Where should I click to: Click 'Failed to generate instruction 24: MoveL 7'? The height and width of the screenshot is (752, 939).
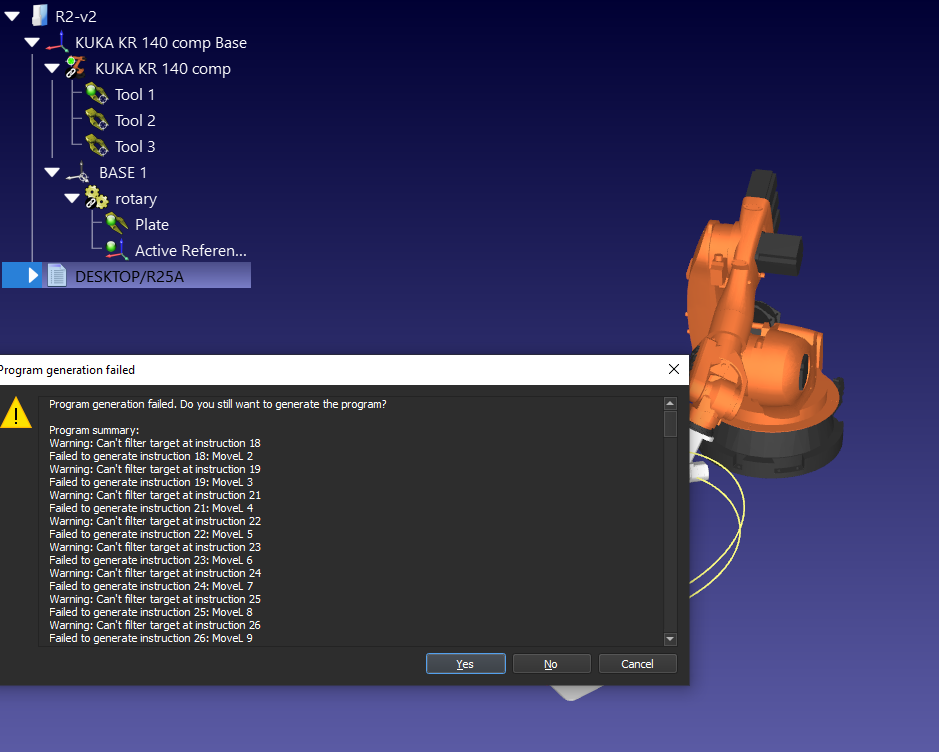tap(151, 586)
